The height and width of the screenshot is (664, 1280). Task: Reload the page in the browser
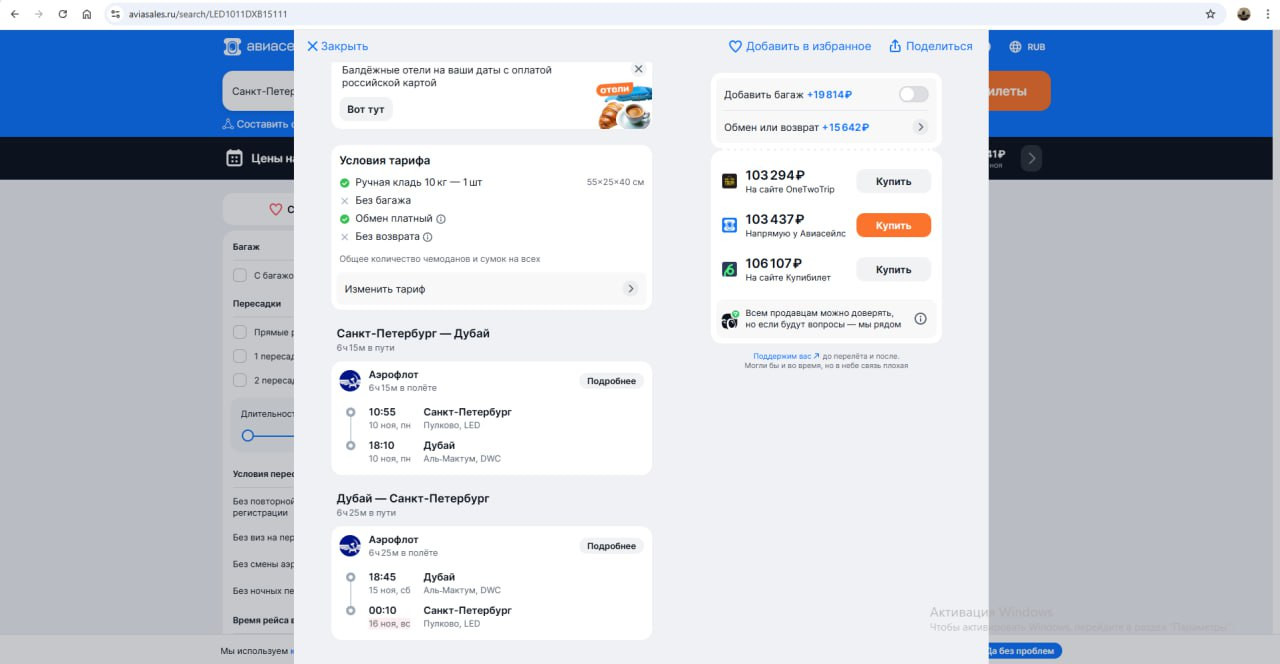tap(63, 14)
